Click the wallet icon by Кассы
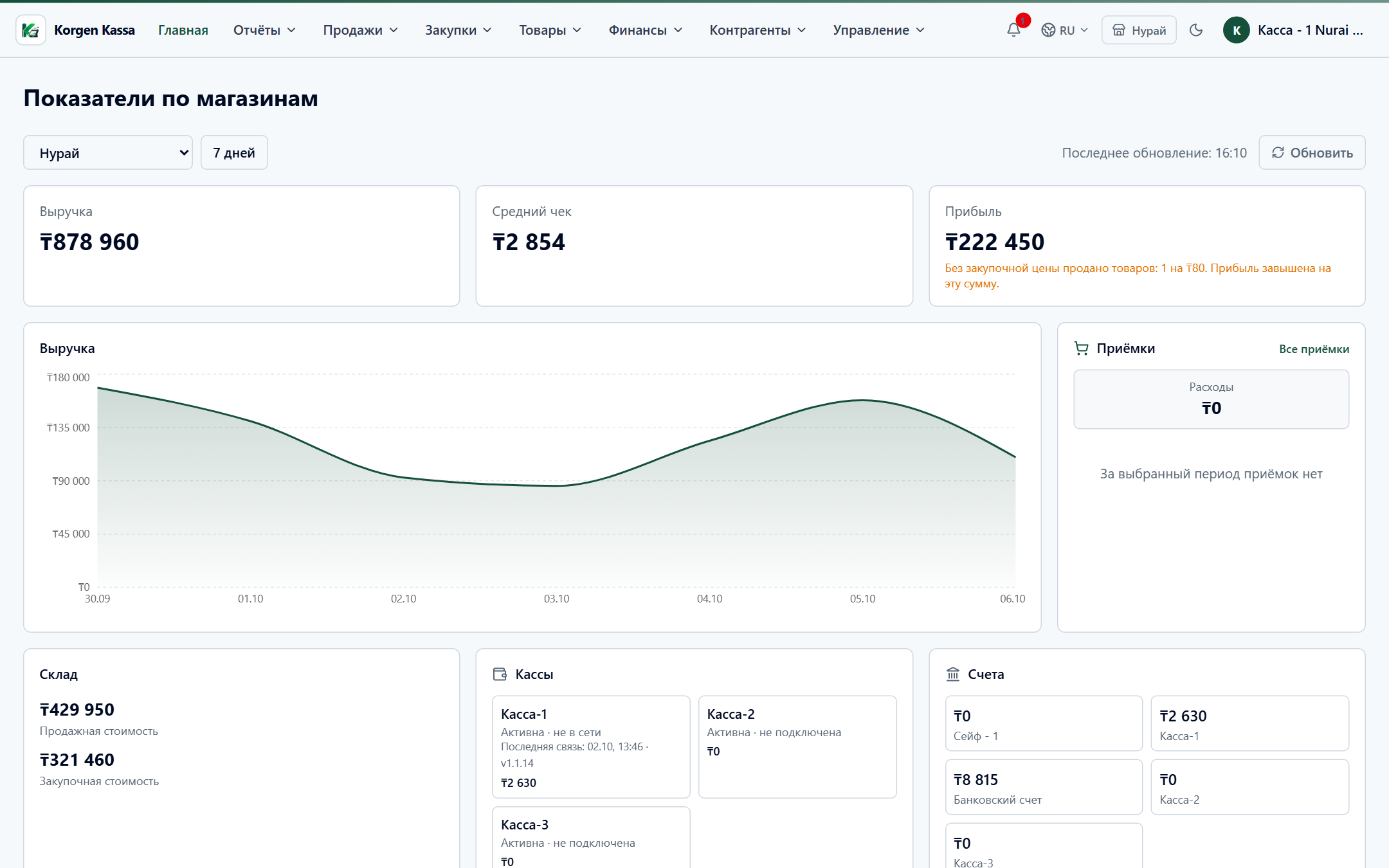Viewport: 1389px width, 868px height. coord(500,674)
